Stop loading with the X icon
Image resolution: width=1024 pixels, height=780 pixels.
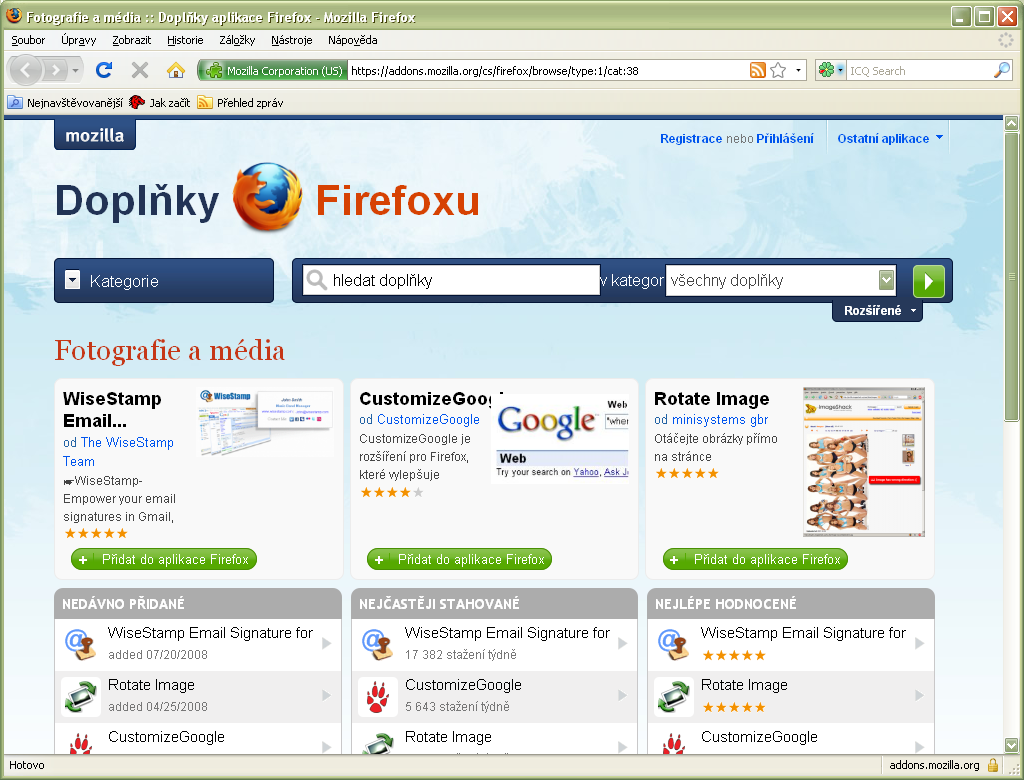(140, 70)
